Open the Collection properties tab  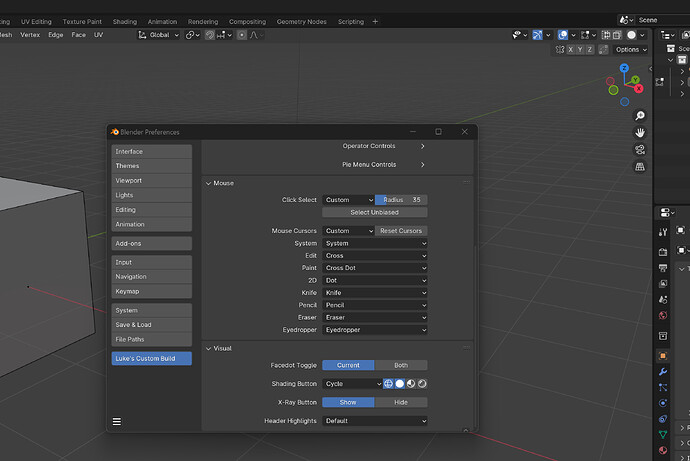[663, 336]
